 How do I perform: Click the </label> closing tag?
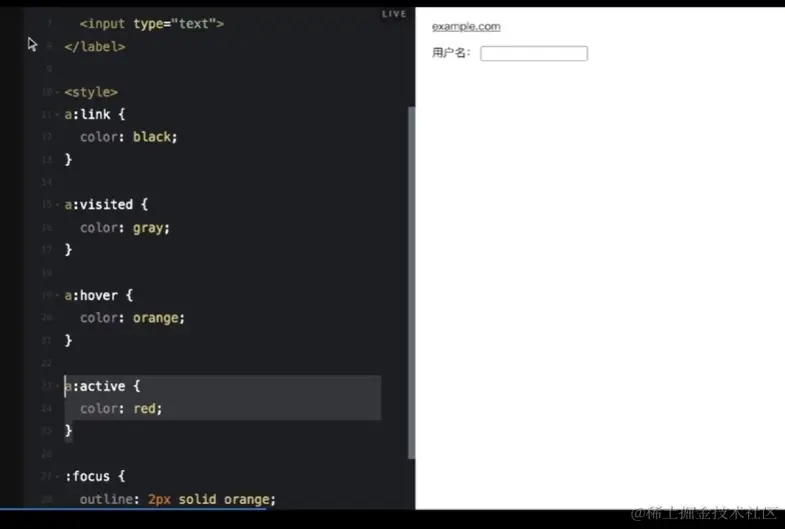point(95,47)
